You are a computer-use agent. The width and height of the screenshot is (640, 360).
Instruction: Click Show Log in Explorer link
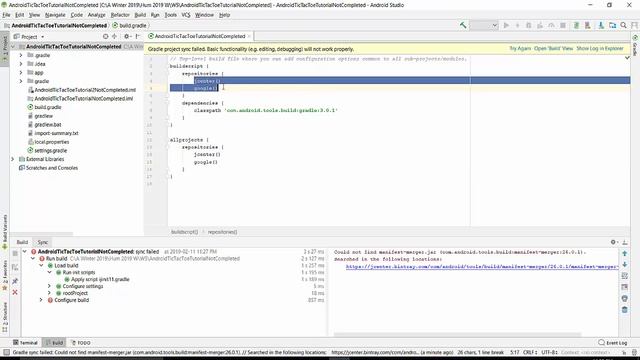pyautogui.click(x=600, y=49)
